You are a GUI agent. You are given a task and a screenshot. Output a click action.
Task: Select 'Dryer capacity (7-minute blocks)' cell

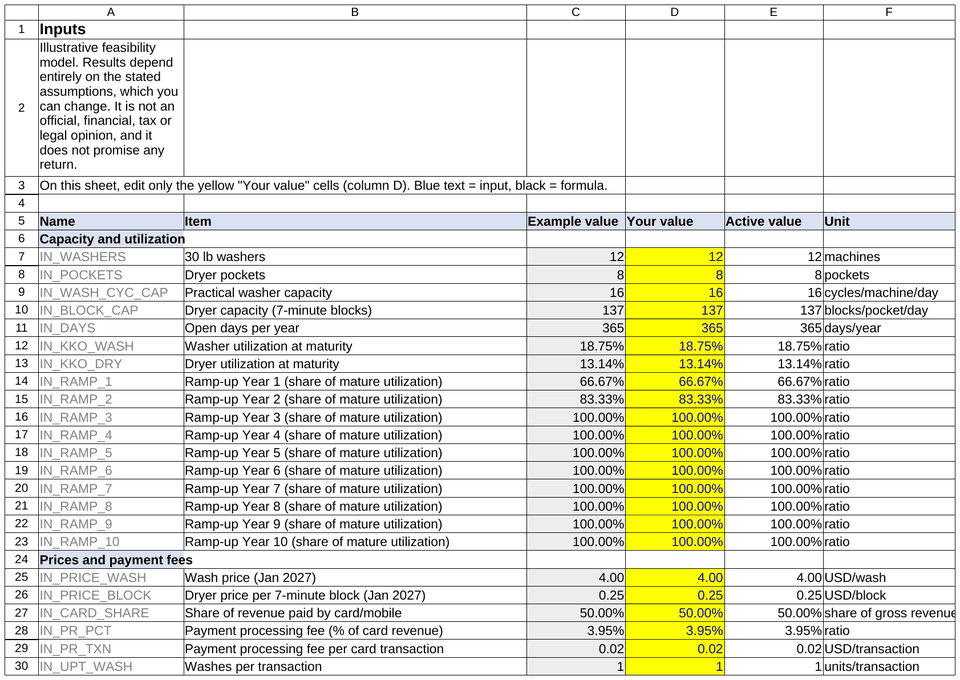[x=355, y=310]
